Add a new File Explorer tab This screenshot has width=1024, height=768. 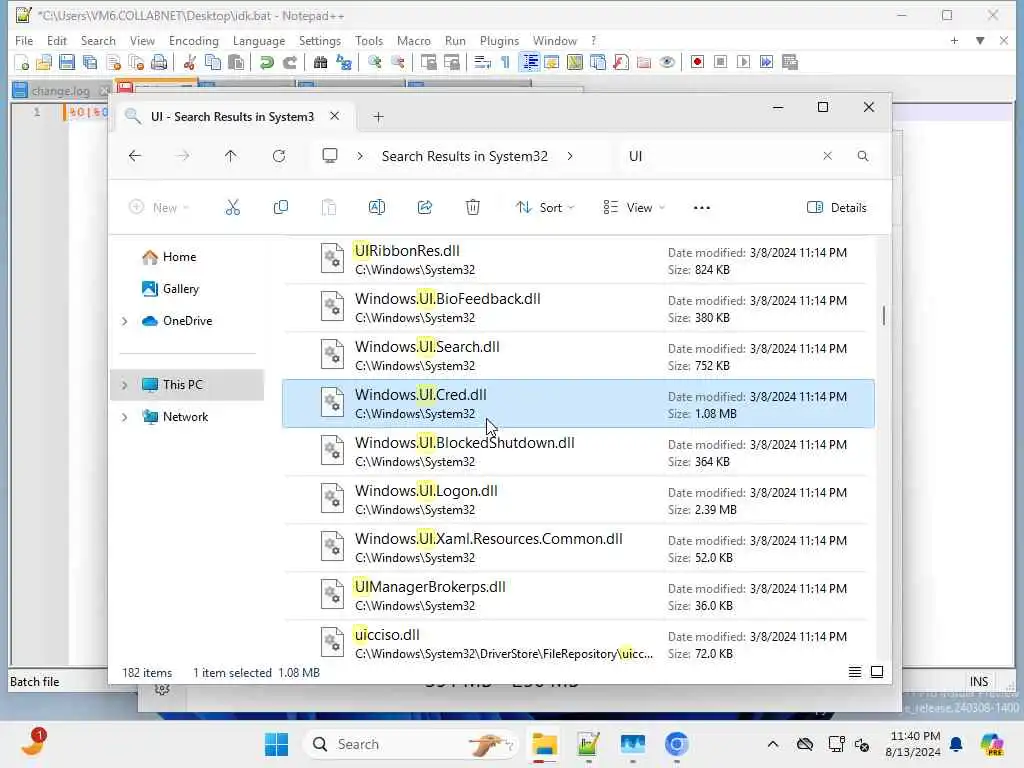pos(378,117)
